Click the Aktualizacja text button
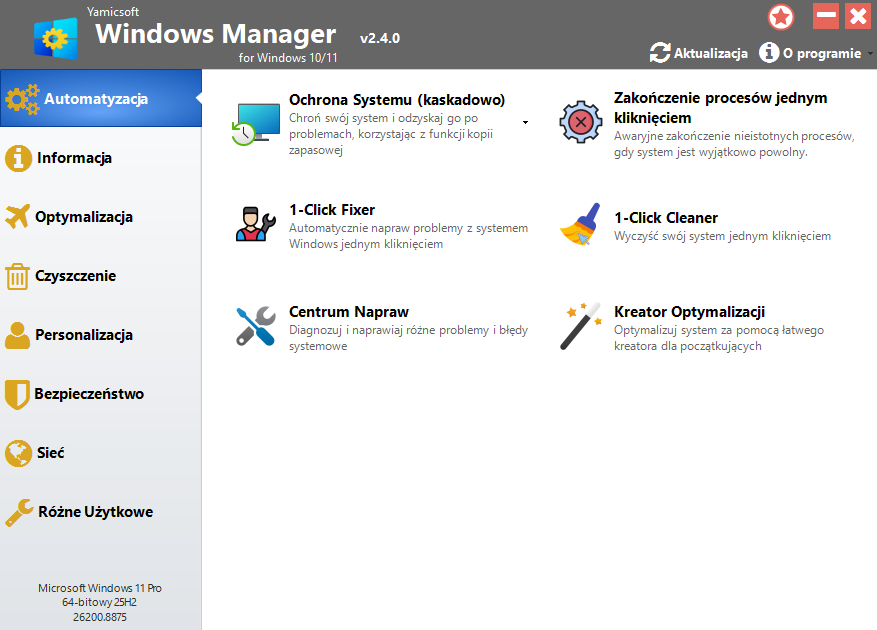Screen dimensions: 877x630 710,54
